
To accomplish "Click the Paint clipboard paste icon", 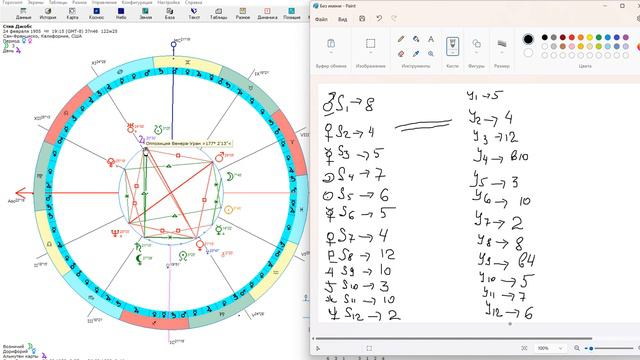I will pos(331,43).
